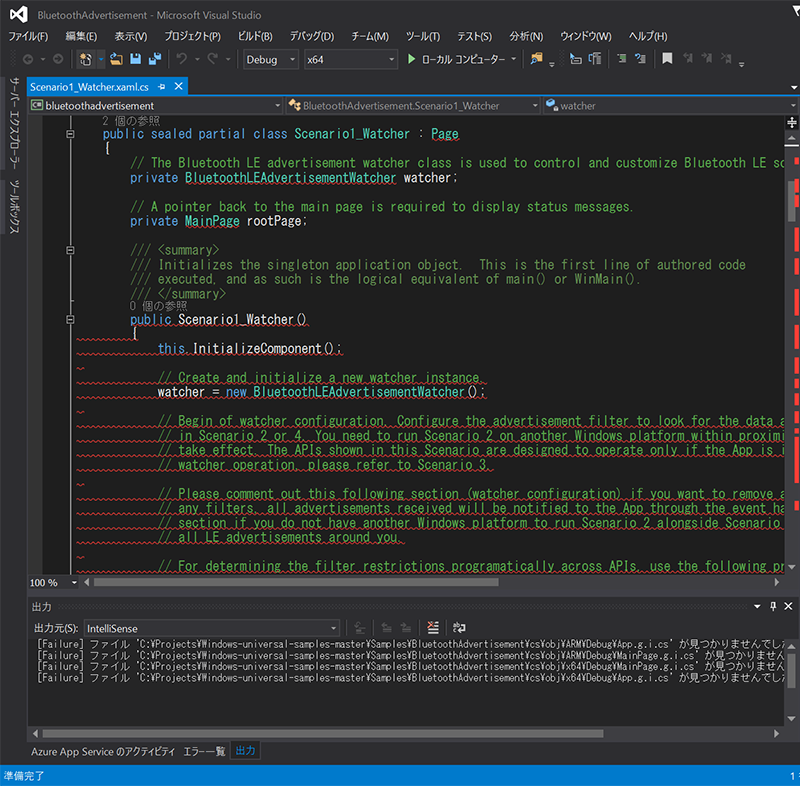Image resolution: width=800 pixels, height=786 pixels.
Task: Switch to the エラー一覧 tab
Action: pyautogui.click(x=204, y=750)
